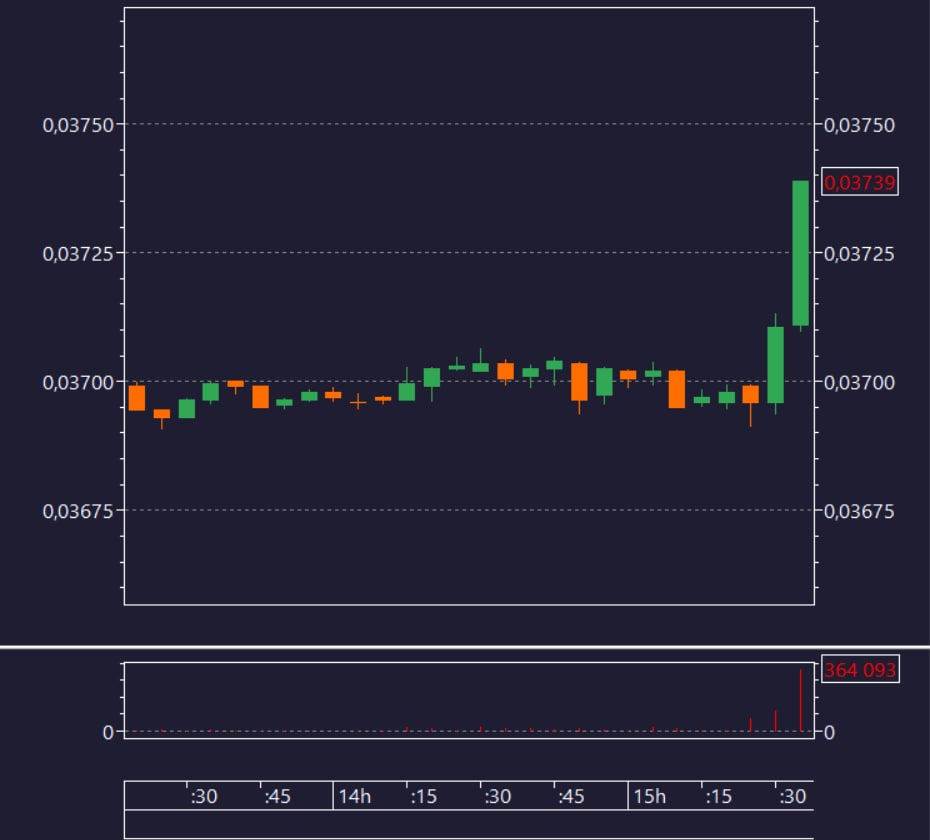Click the volume value label 364 093
930x840 pixels.
click(x=860, y=670)
